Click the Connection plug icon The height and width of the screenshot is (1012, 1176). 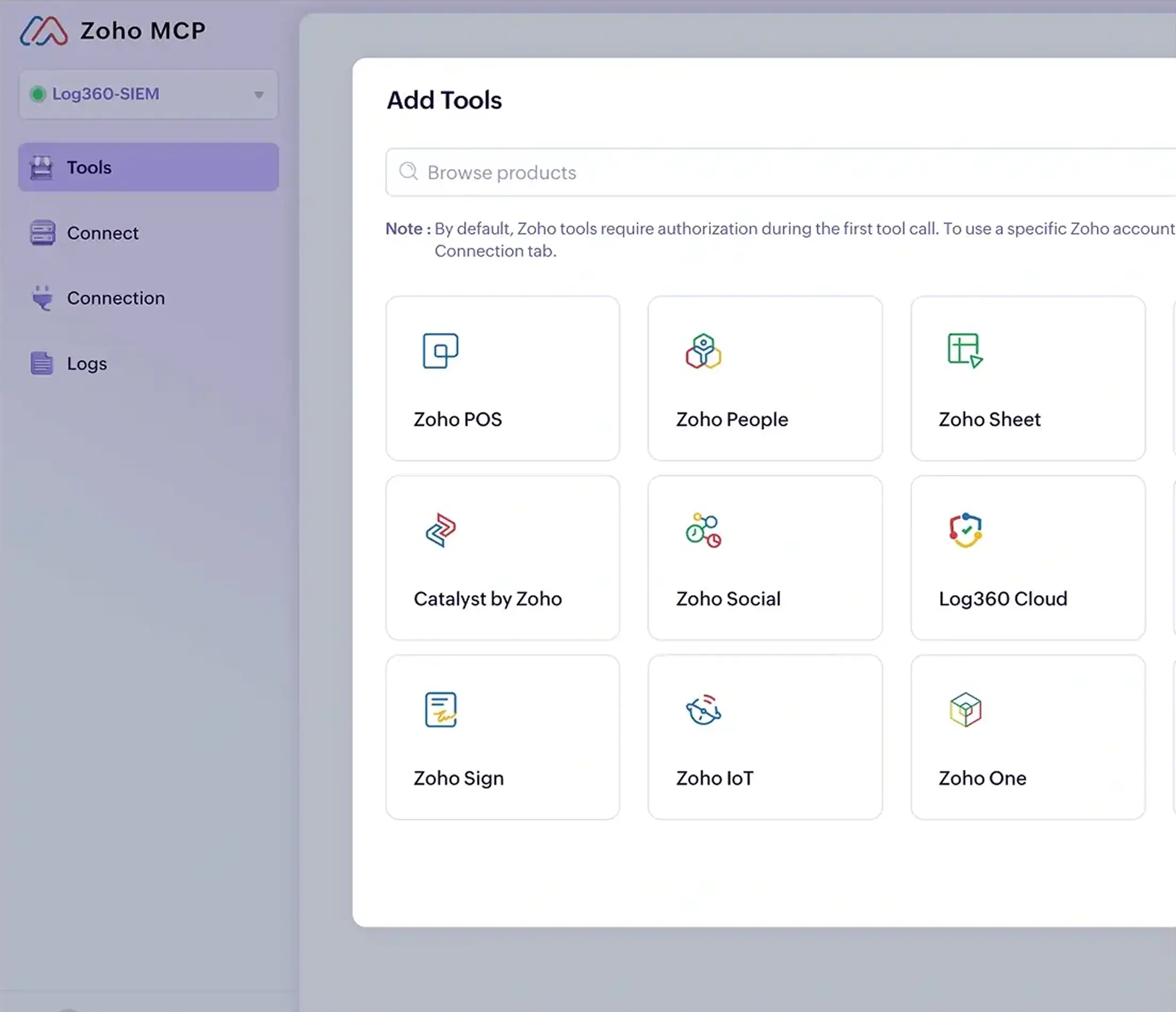coord(42,298)
